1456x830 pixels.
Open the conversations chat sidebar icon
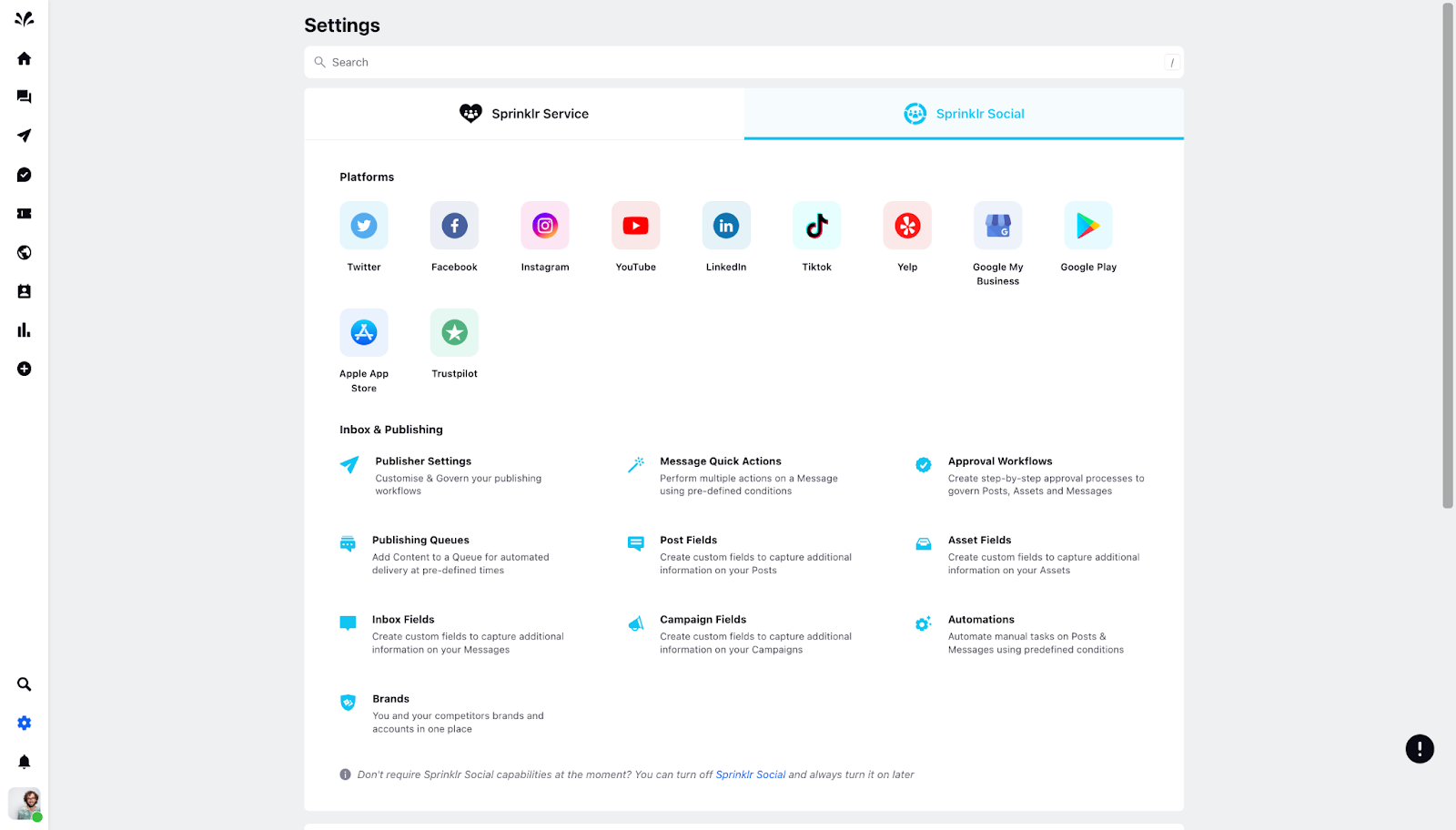25,96
